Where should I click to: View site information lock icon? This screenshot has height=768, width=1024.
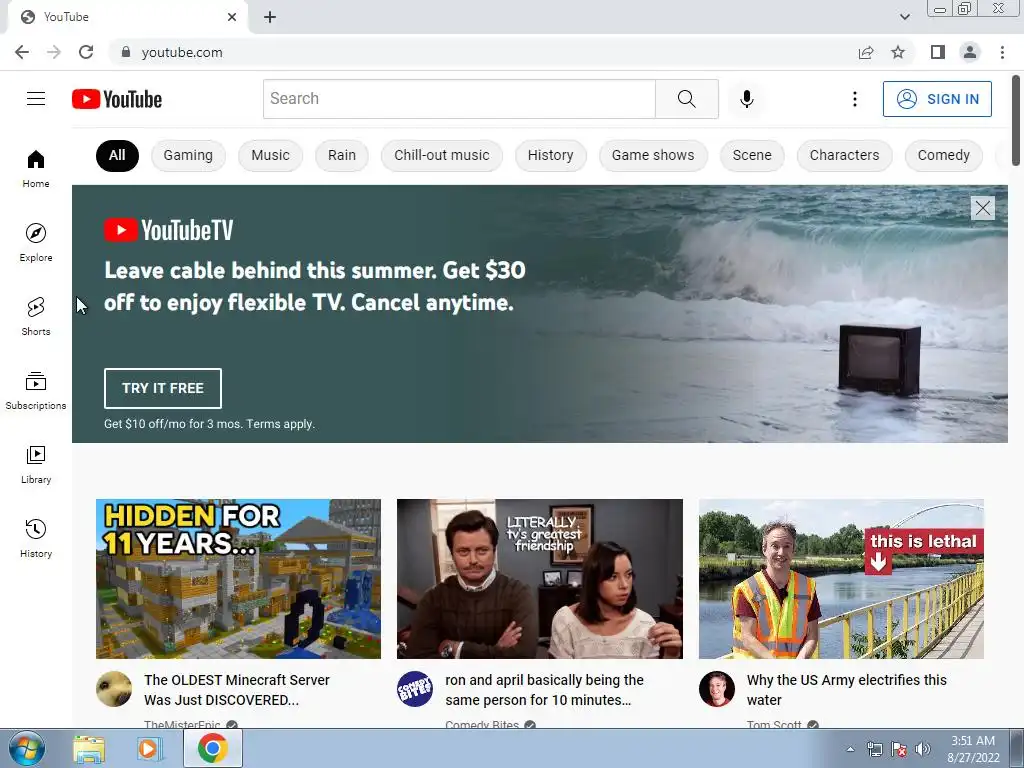click(126, 52)
